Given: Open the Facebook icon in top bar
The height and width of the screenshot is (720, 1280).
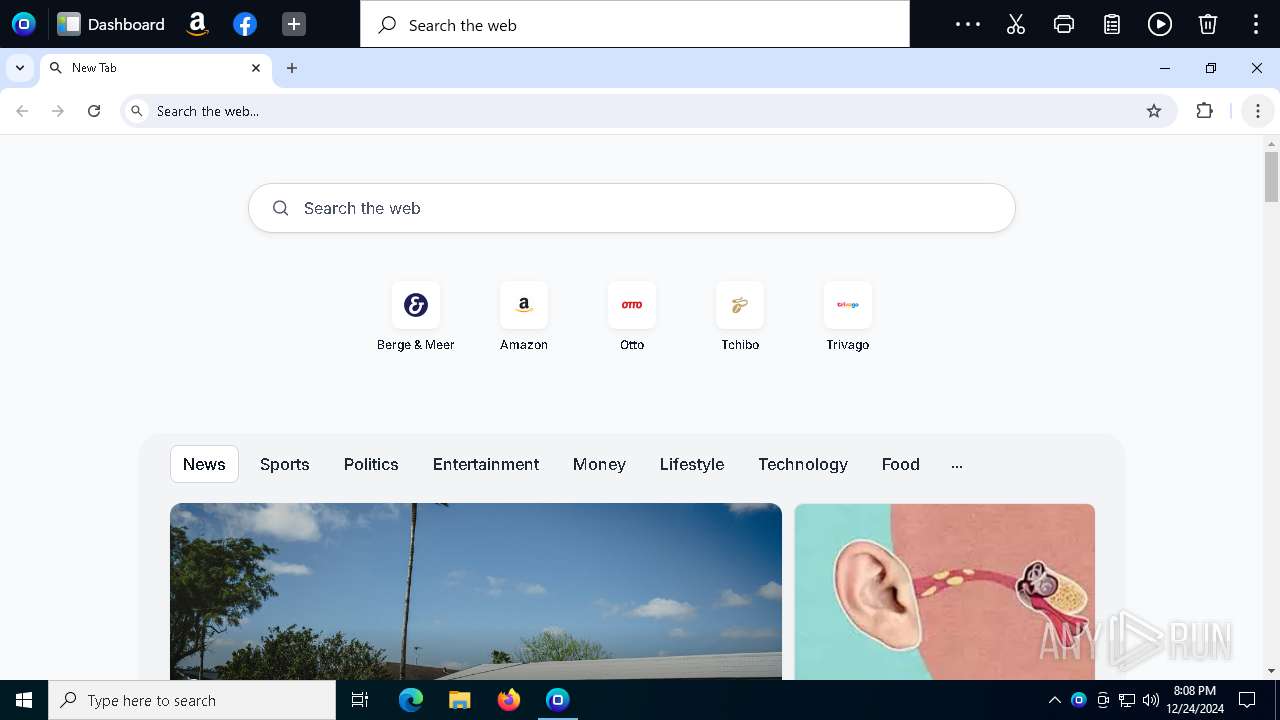Looking at the screenshot, I should coord(245,24).
